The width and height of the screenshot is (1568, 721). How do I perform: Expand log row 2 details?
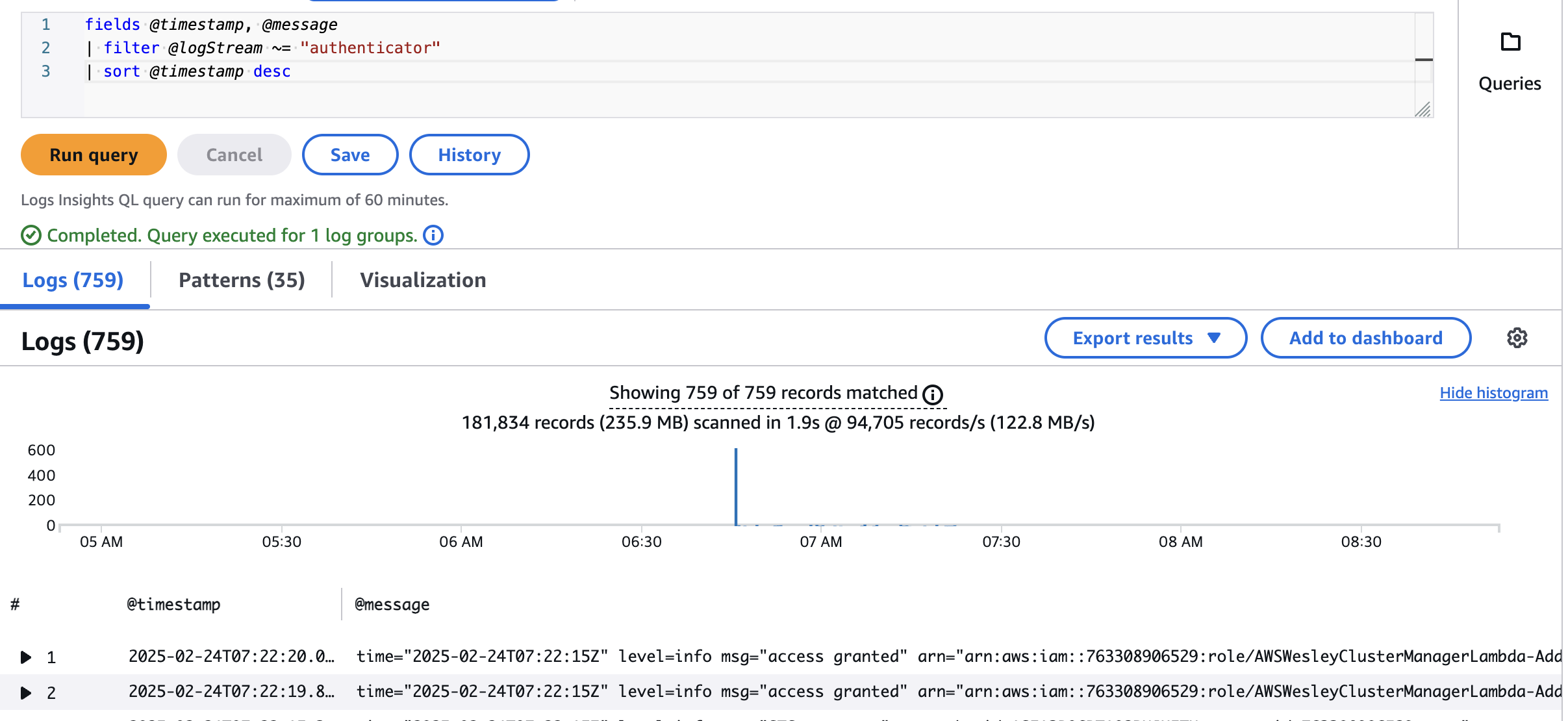[x=26, y=692]
